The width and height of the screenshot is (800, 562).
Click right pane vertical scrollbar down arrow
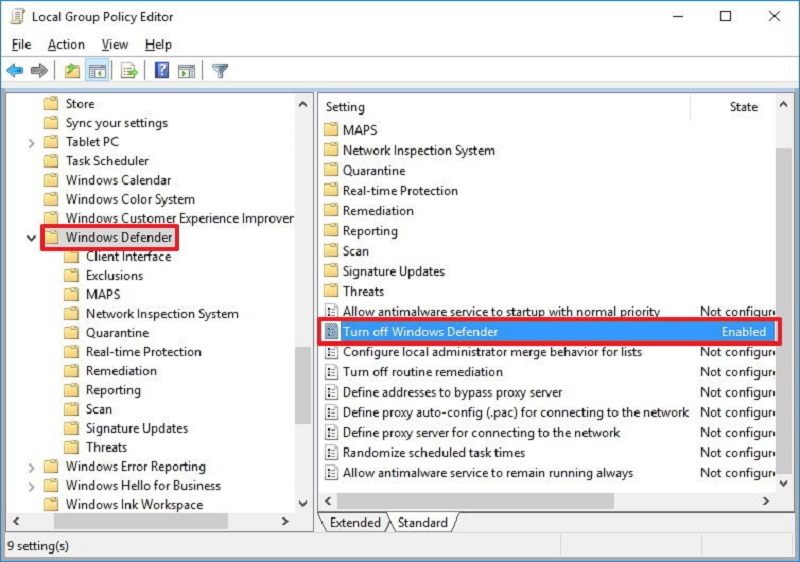784,482
